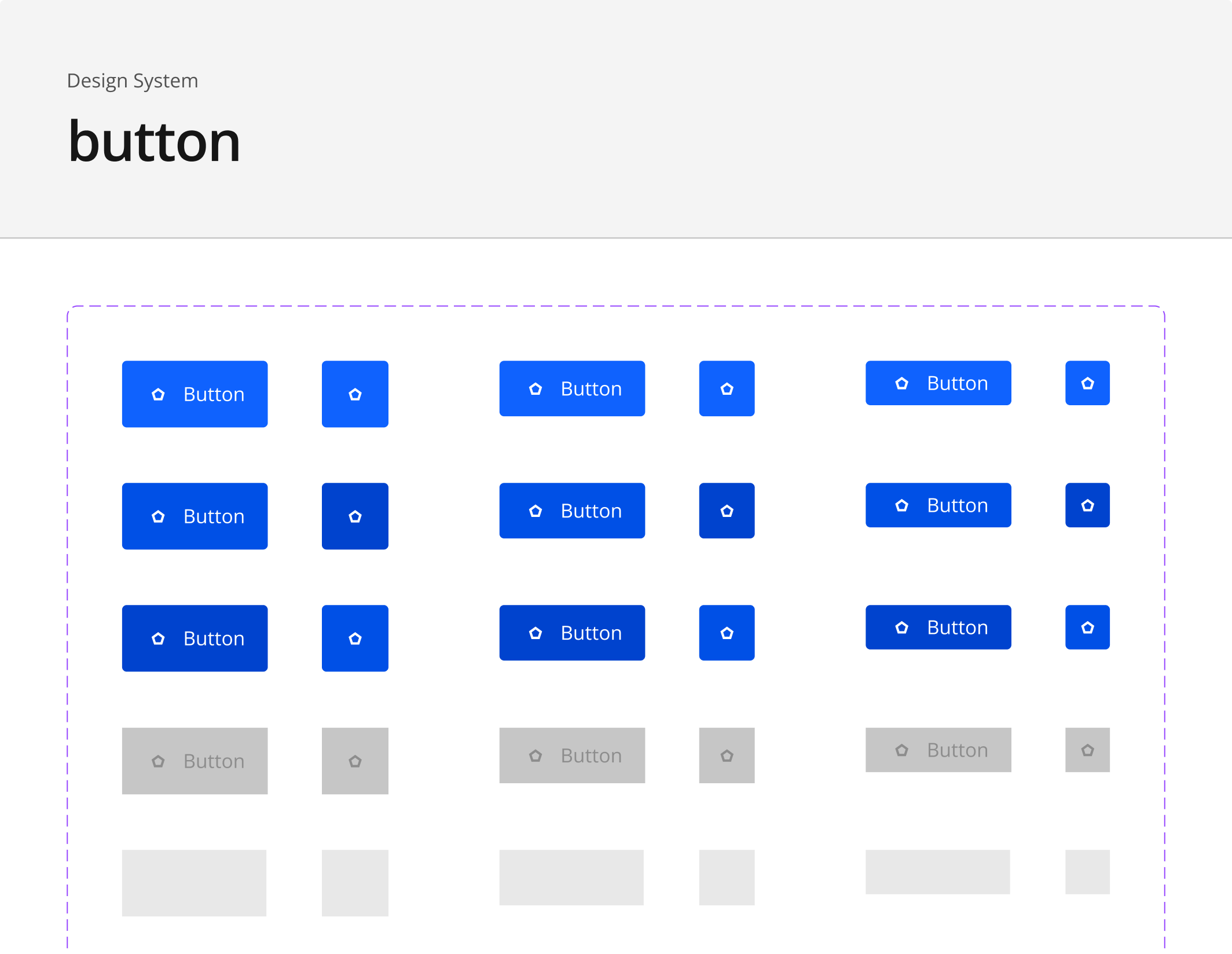Click the smallest "Button" in the top row
Screen dimensions: 1232x954
(938, 383)
